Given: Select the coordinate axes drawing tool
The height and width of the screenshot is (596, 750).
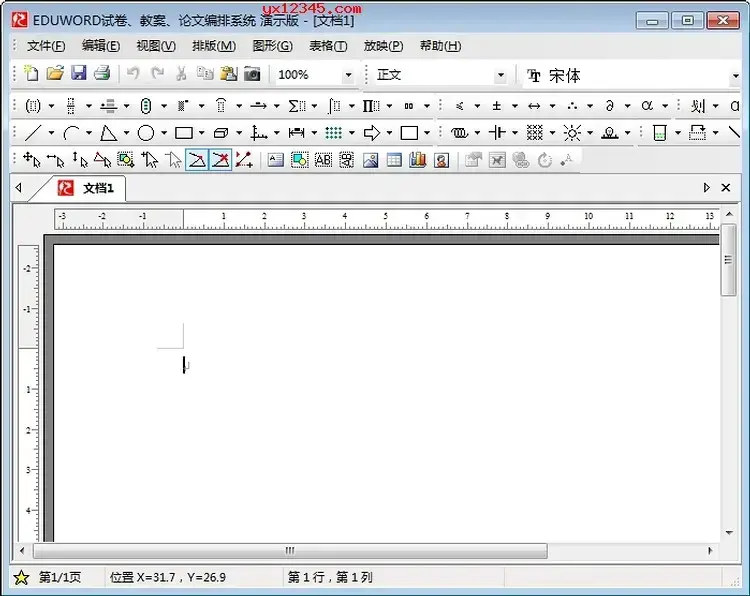Looking at the screenshot, I should pos(259,133).
